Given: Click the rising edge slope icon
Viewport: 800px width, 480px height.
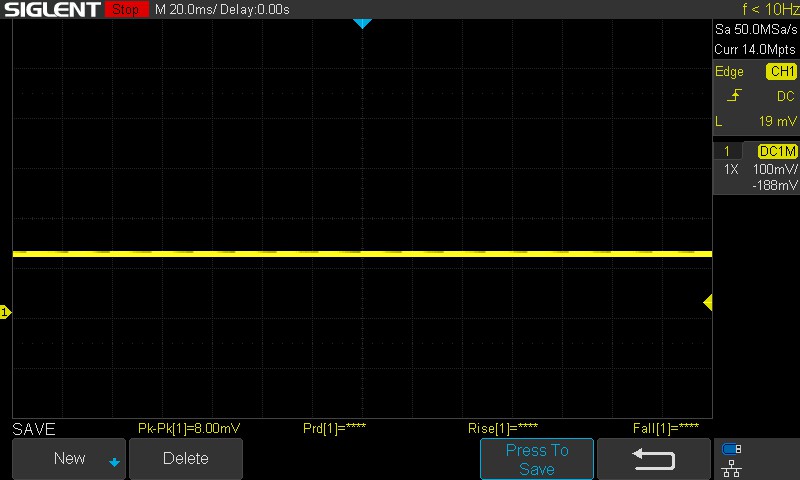Looking at the screenshot, I should click(734, 95).
